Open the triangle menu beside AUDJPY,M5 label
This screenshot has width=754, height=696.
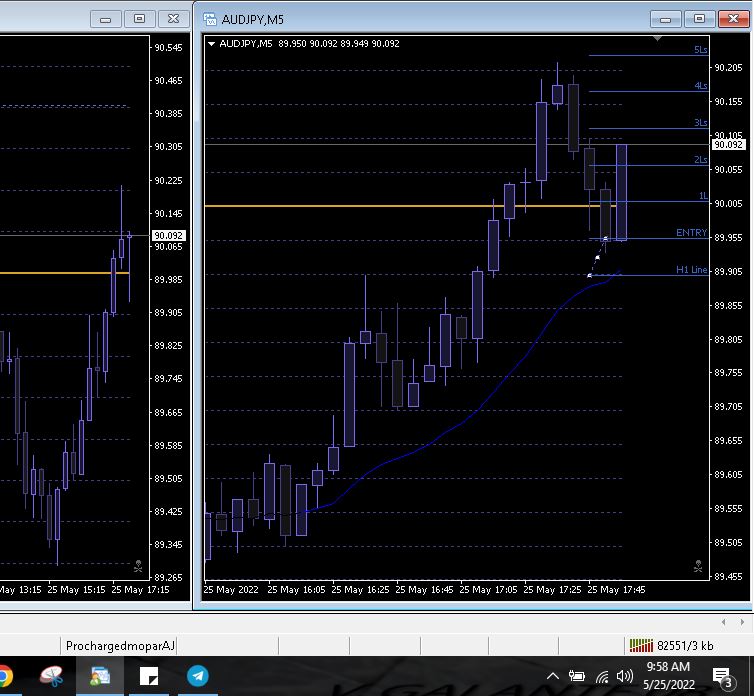click(x=211, y=44)
